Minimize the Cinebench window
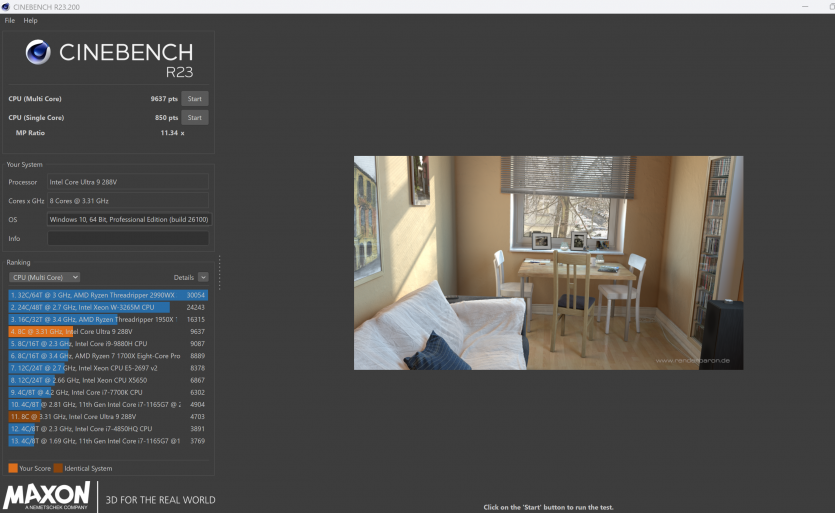Screen dimensions: 835x513 coord(807,6)
